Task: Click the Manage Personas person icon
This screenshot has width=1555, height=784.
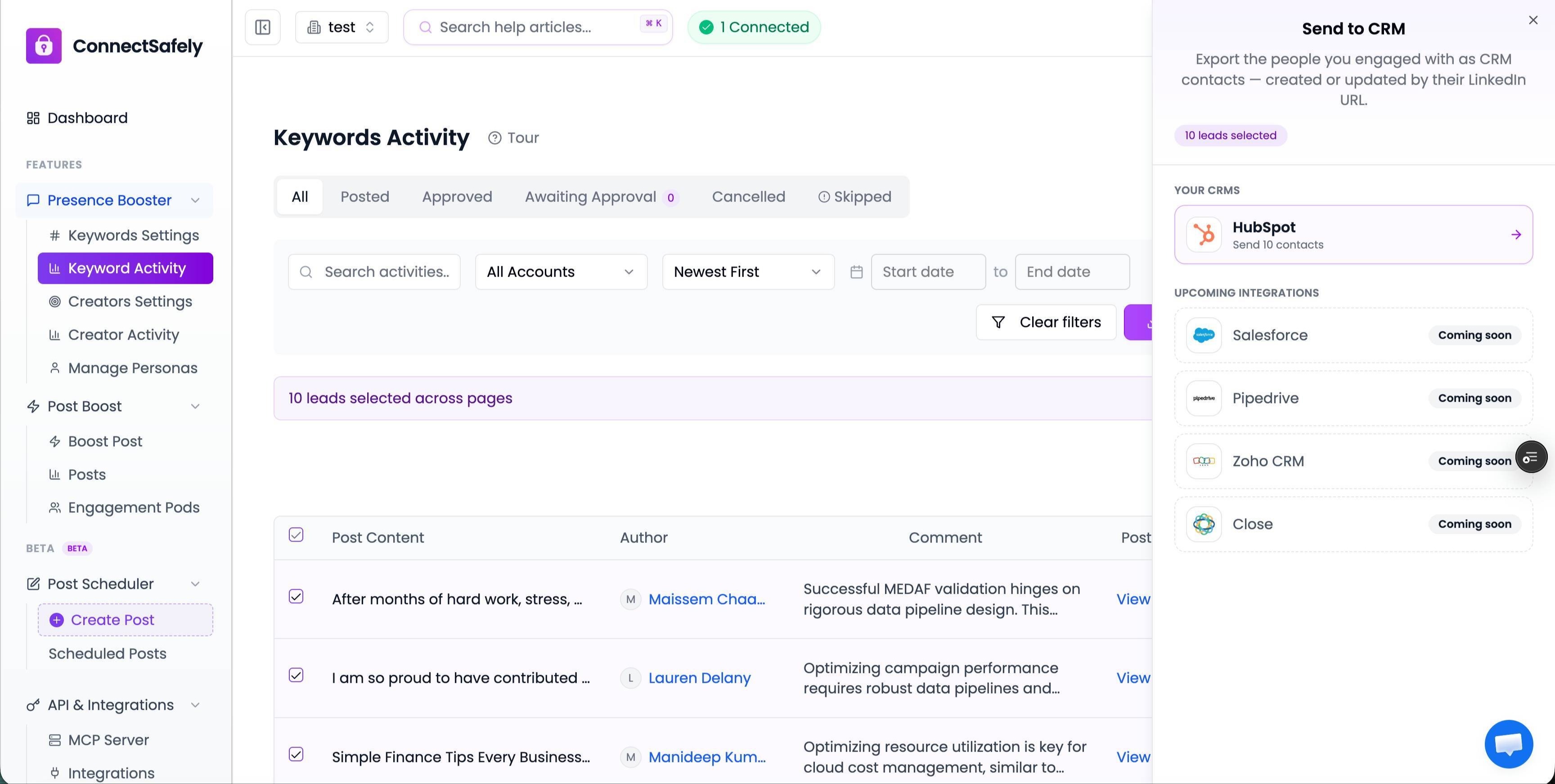Action: pos(54,368)
